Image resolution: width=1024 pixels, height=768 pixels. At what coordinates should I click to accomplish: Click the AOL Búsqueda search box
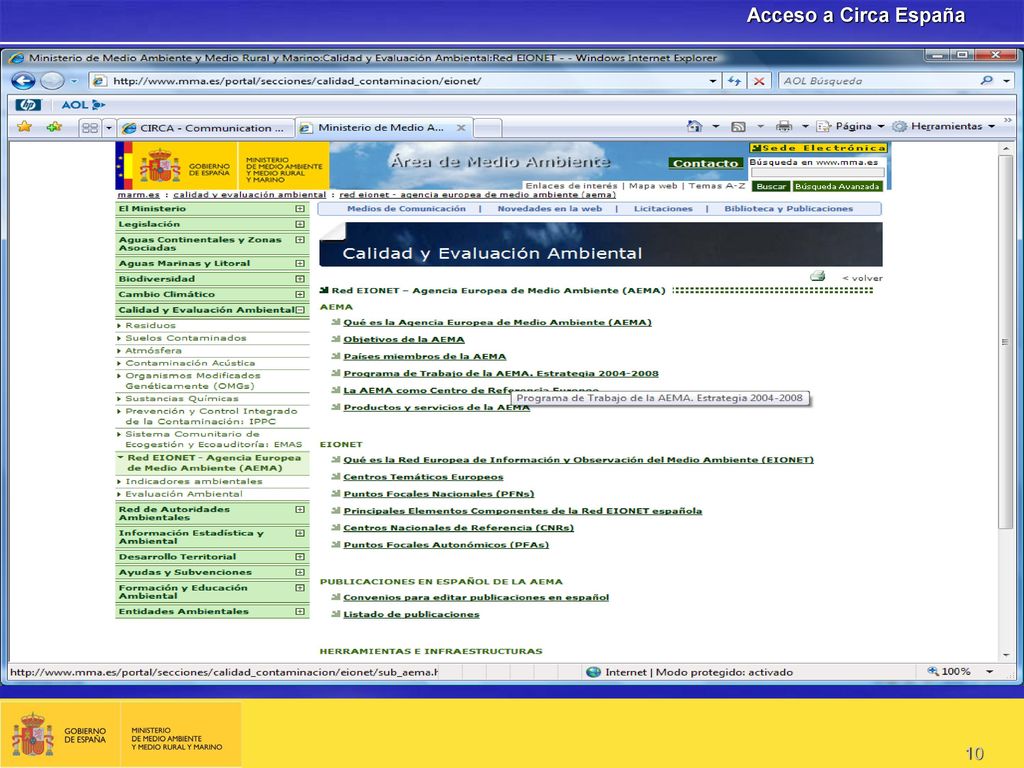(878, 81)
